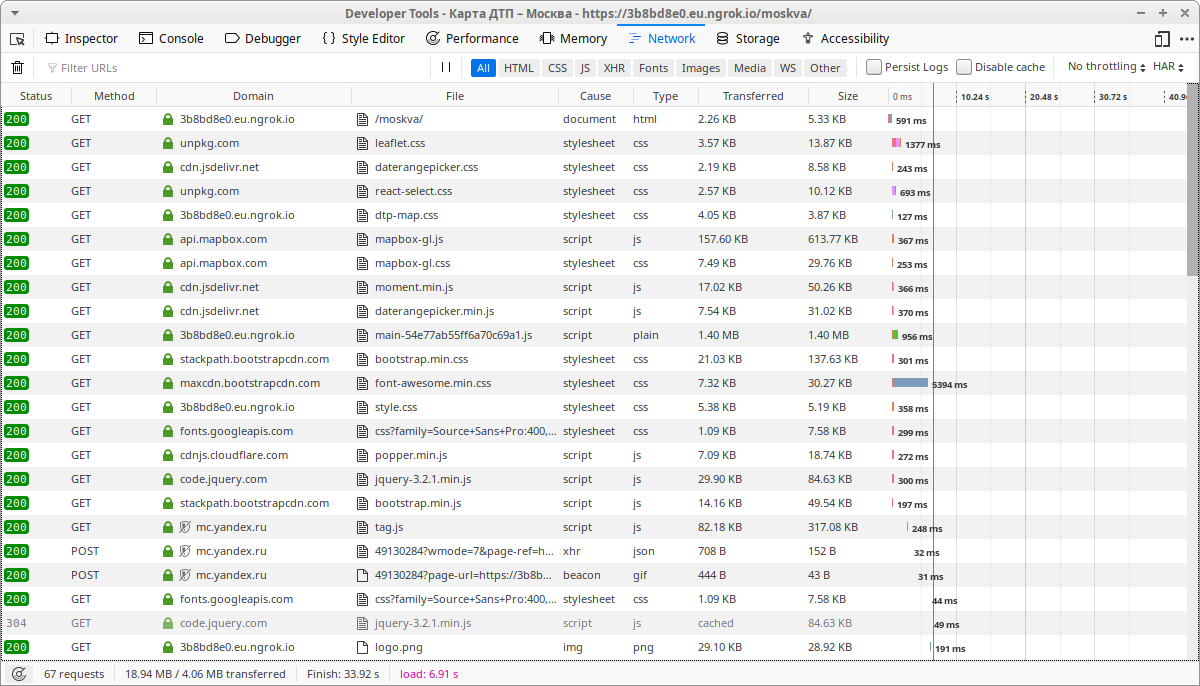
Task: Click tracking shield in xhr json row
Action: tap(185, 551)
